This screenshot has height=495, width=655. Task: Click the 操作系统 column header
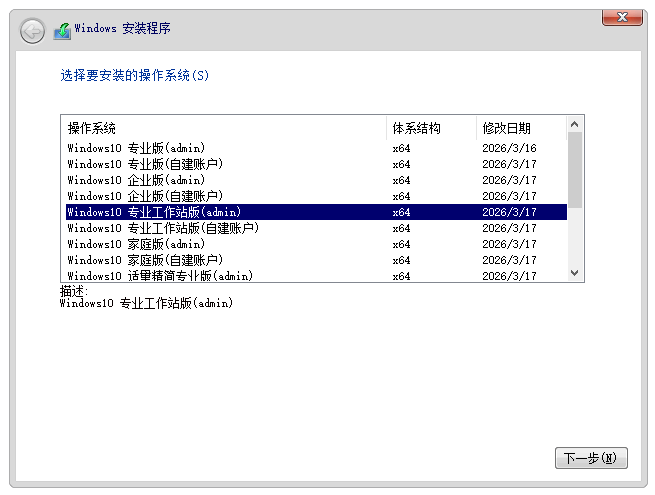[x=224, y=128]
